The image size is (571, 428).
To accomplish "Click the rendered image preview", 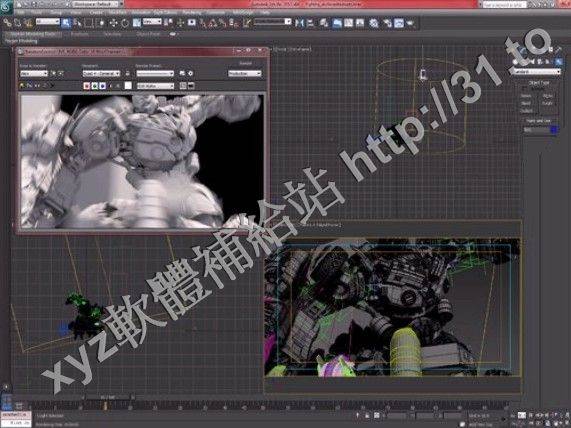I will point(142,161).
